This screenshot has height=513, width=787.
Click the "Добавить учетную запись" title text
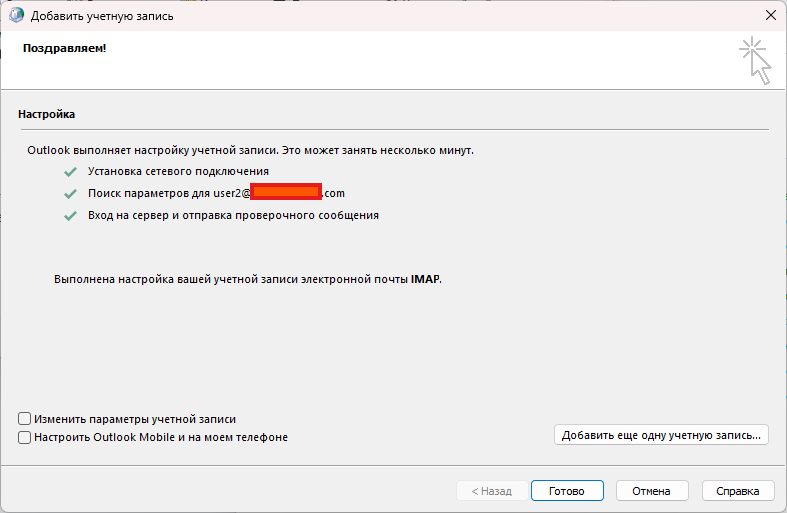point(102,15)
